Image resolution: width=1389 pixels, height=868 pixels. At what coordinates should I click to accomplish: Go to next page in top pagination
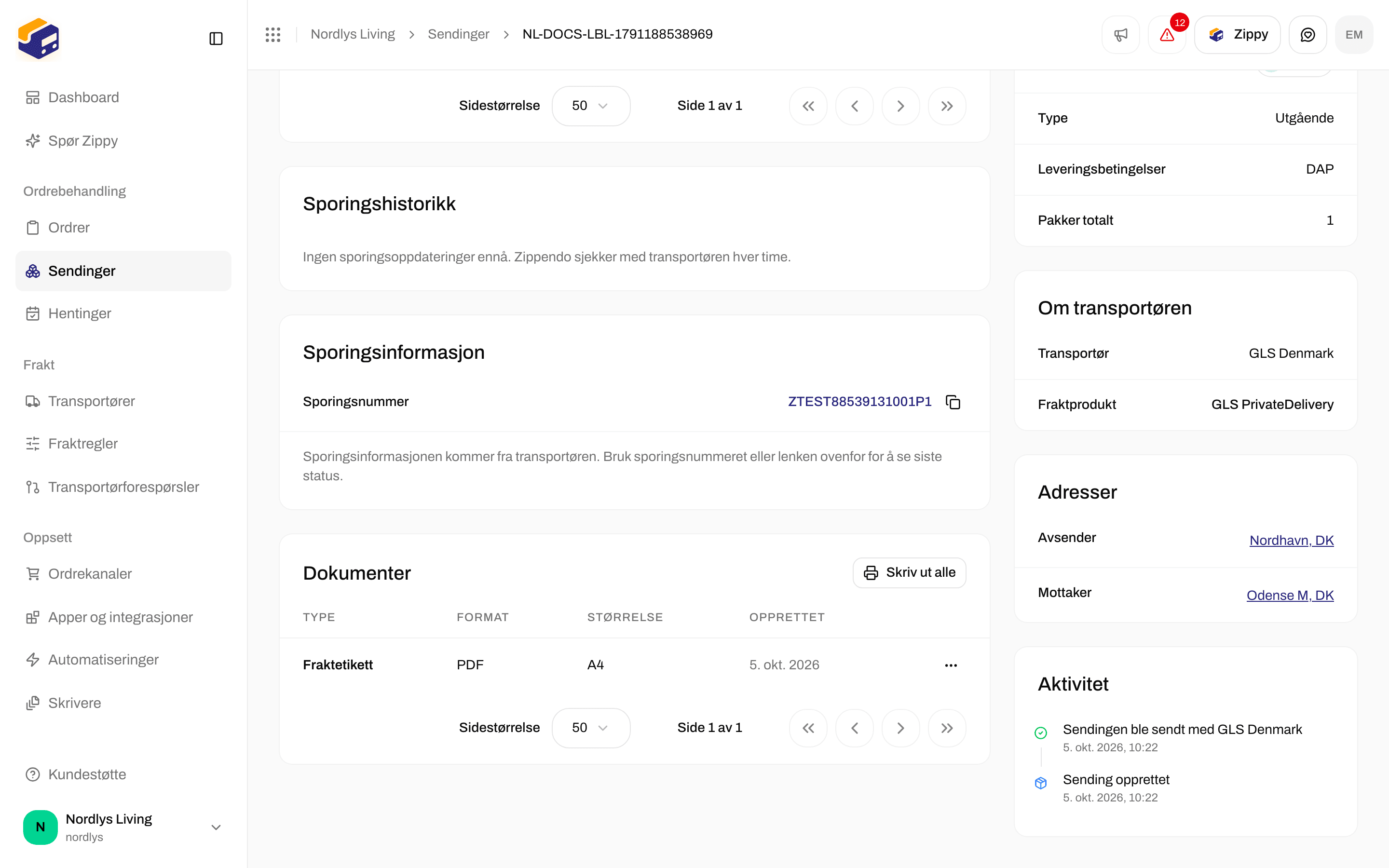[x=900, y=106]
